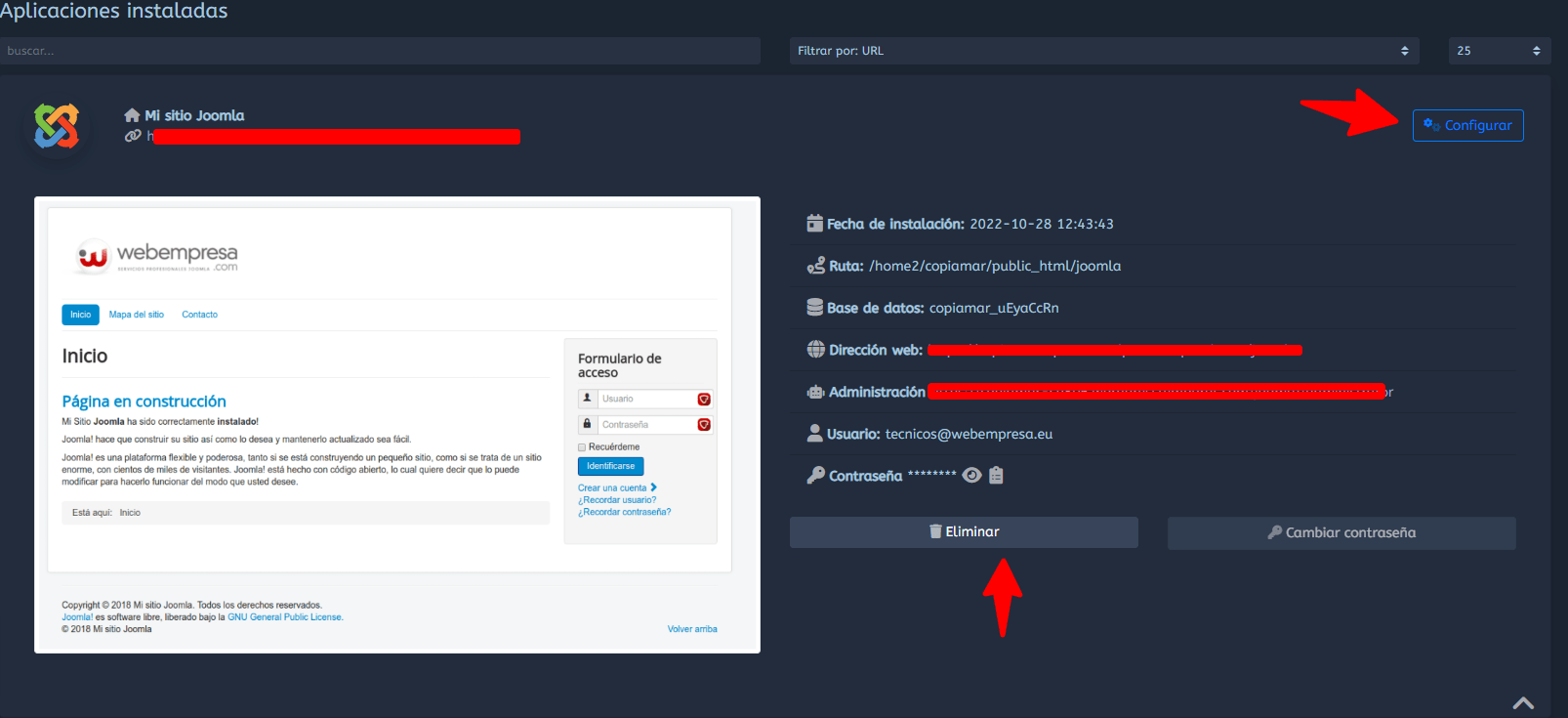Reveal password with the eye icon
The height and width of the screenshot is (718, 1568).
(x=971, y=475)
